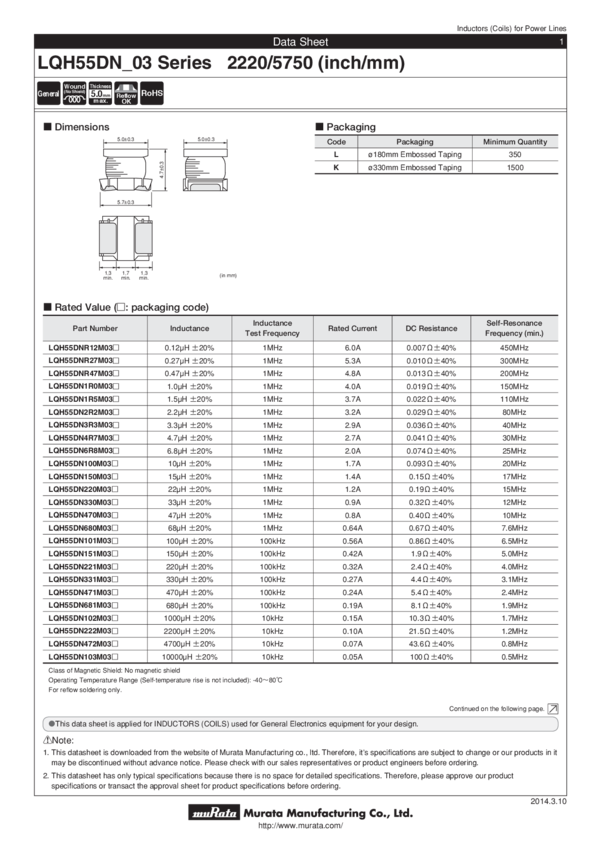Select 4.7±0.3 height dimension label
The width and height of the screenshot is (601, 850).
pyautogui.click(x=161, y=171)
